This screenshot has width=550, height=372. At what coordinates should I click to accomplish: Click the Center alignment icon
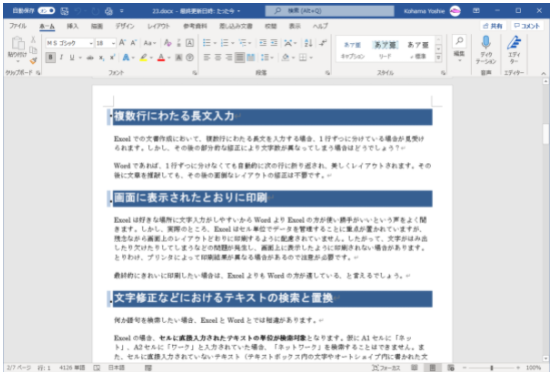(218, 58)
